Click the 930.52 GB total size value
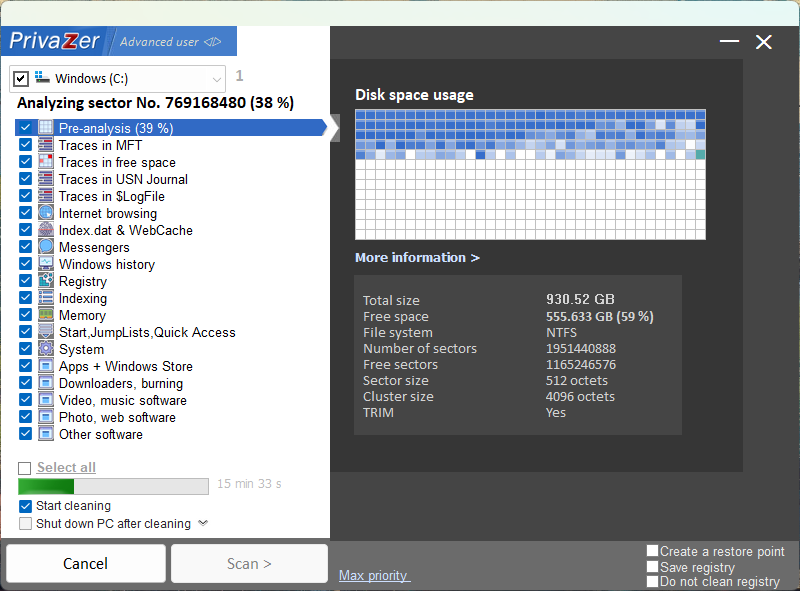This screenshot has width=800, height=591. (x=580, y=299)
